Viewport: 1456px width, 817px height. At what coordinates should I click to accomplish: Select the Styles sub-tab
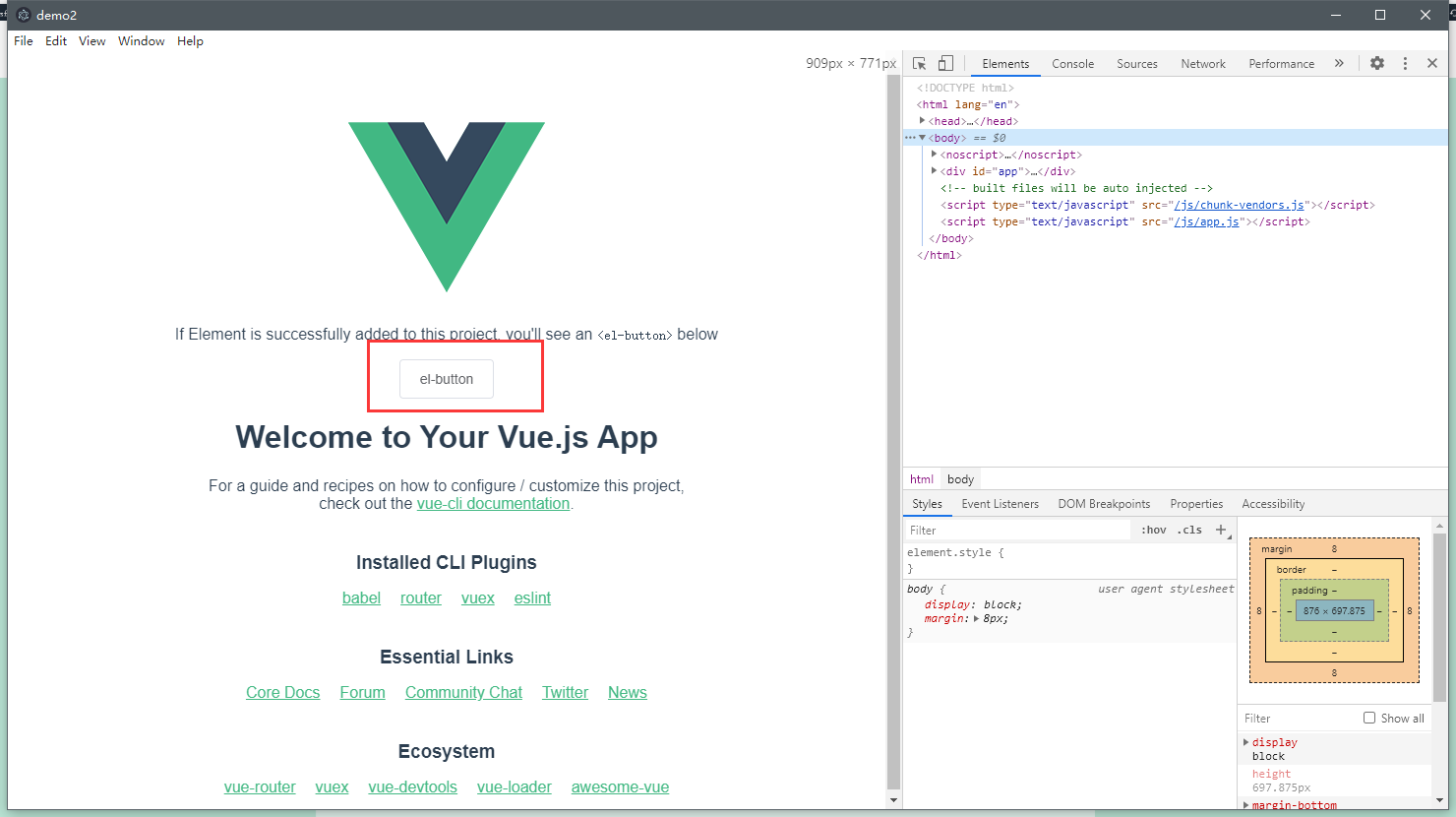[x=927, y=504]
